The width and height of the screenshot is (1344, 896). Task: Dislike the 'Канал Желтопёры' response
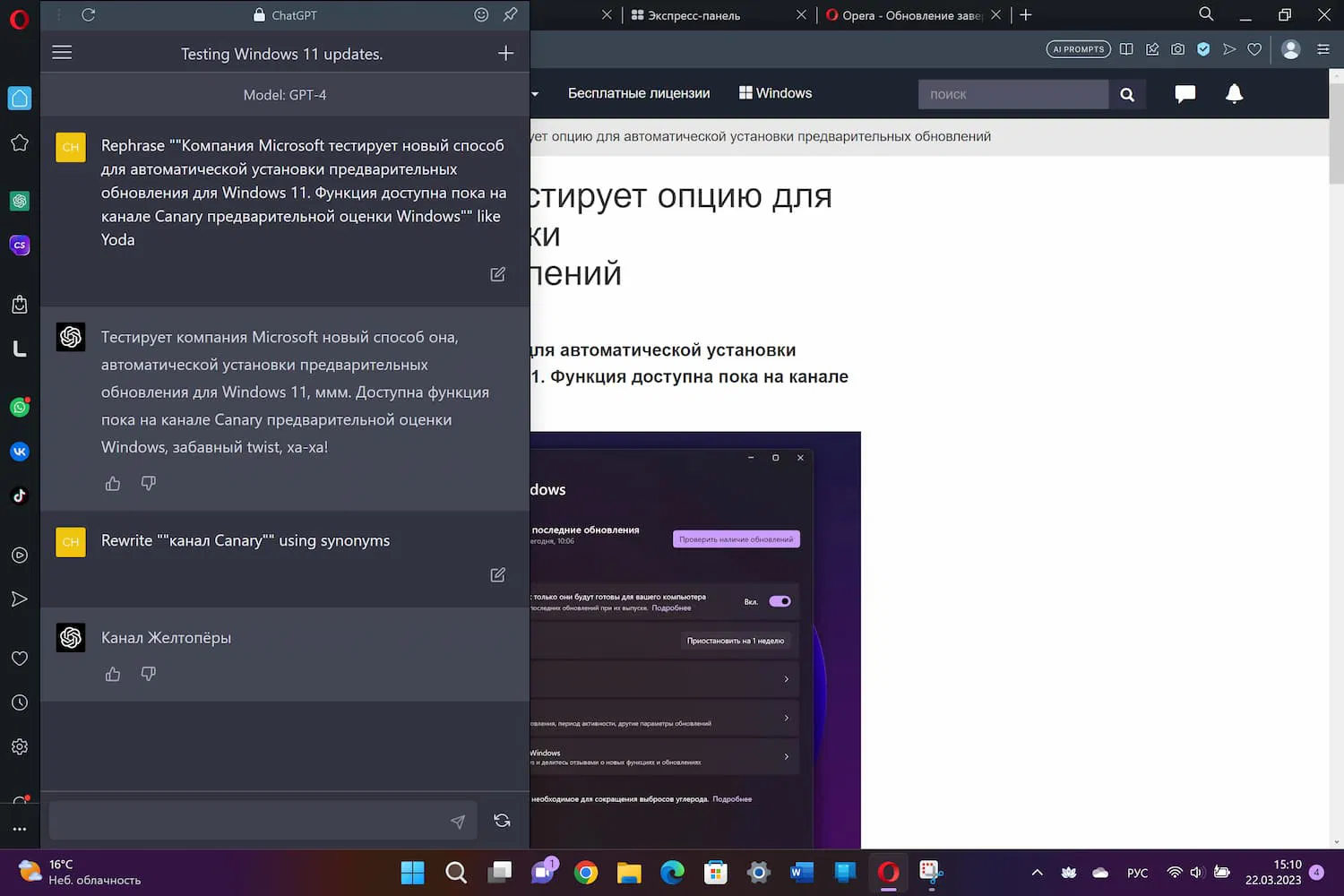click(149, 674)
